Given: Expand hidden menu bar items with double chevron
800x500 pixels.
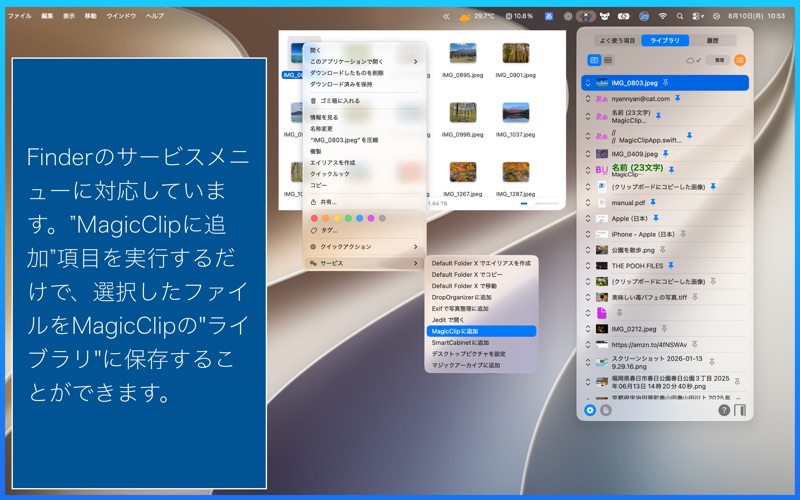Looking at the screenshot, I should (446, 16).
